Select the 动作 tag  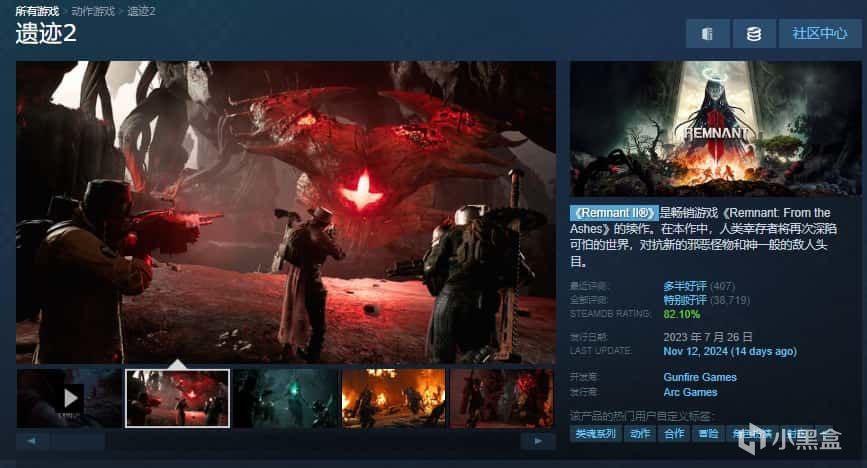tap(640, 434)
